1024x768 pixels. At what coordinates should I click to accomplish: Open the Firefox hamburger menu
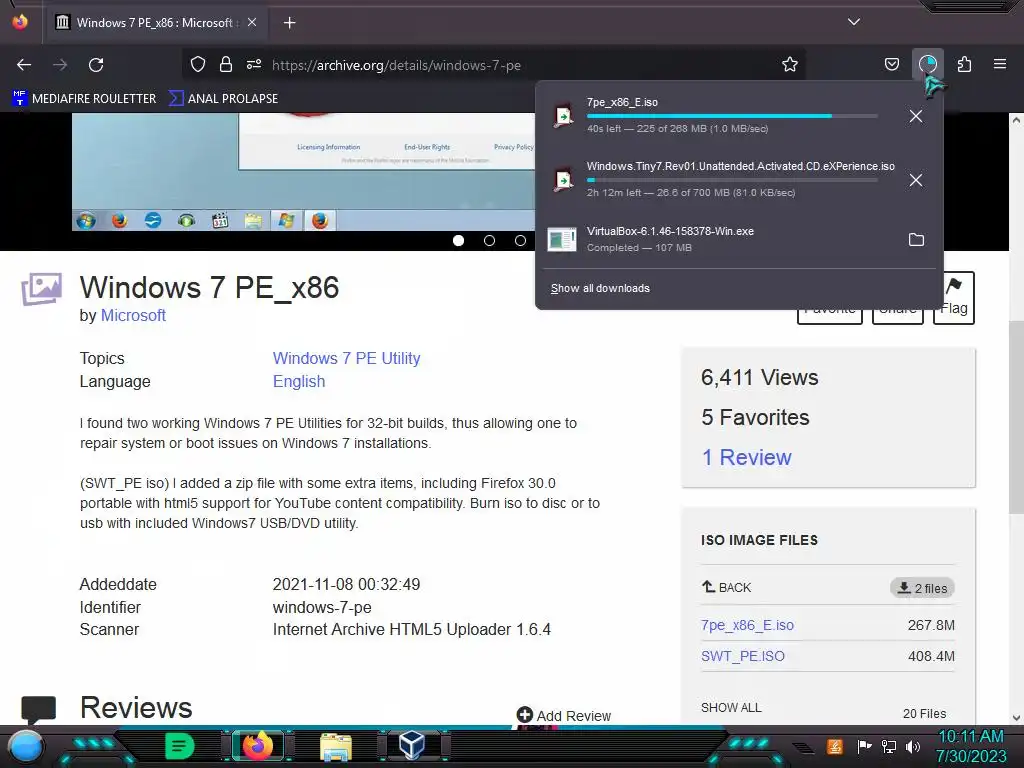[x=1000, y=64]
